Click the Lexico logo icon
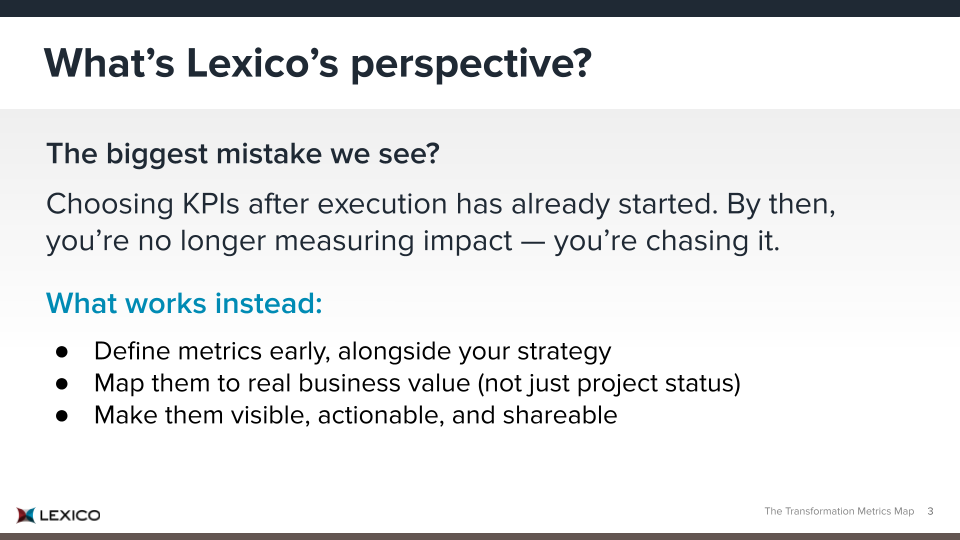Image resolution: width=960 pixels, height=540 pixels. coord(26,515)
